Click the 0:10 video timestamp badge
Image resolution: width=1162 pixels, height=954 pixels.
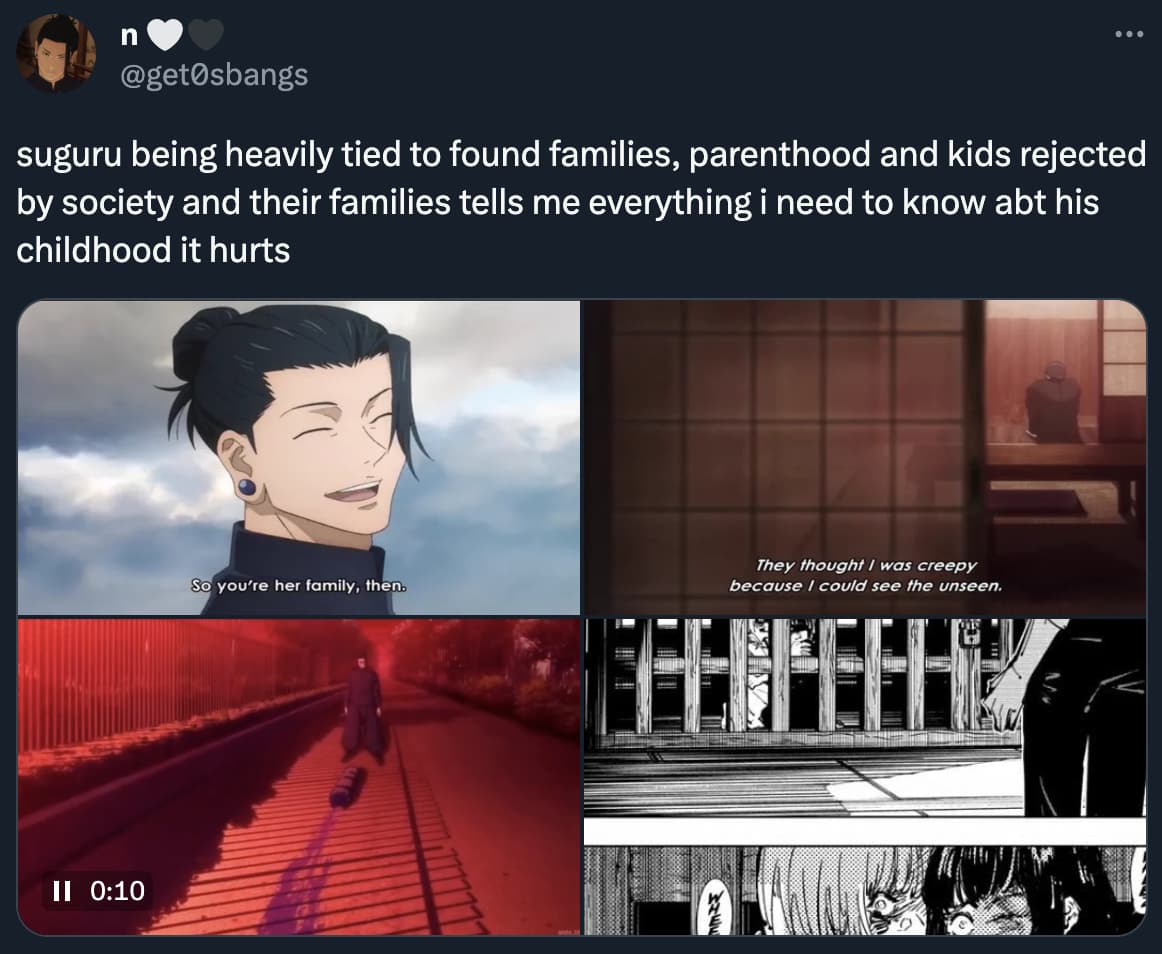98,890
